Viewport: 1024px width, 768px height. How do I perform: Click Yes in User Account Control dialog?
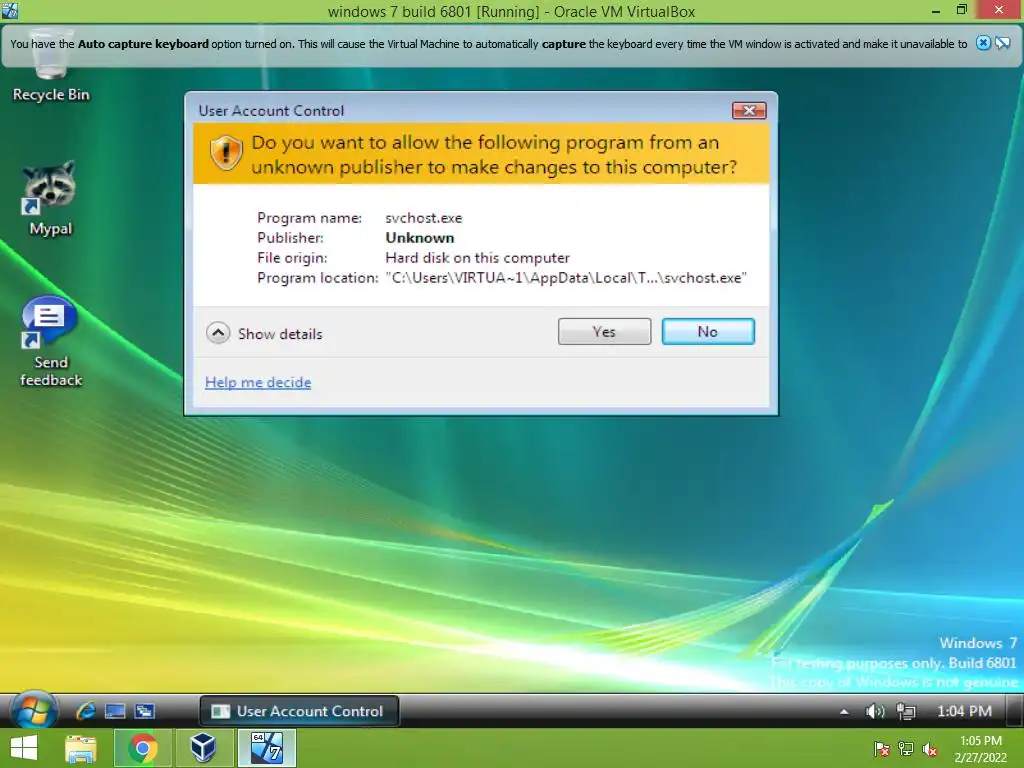(x=604, y=332)
